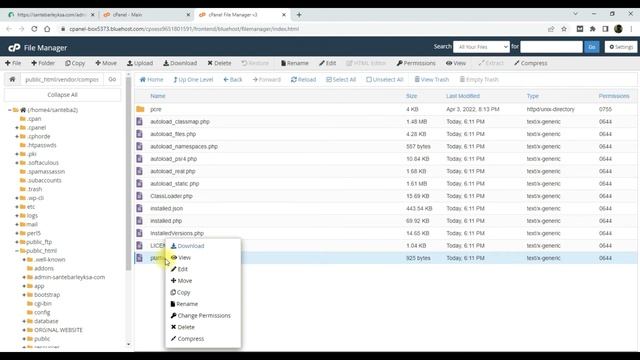Select ORGINAL WEBSITE folder in tree
Image resolution: width=640 pixels, height=360 pixels.
point(58,330)
